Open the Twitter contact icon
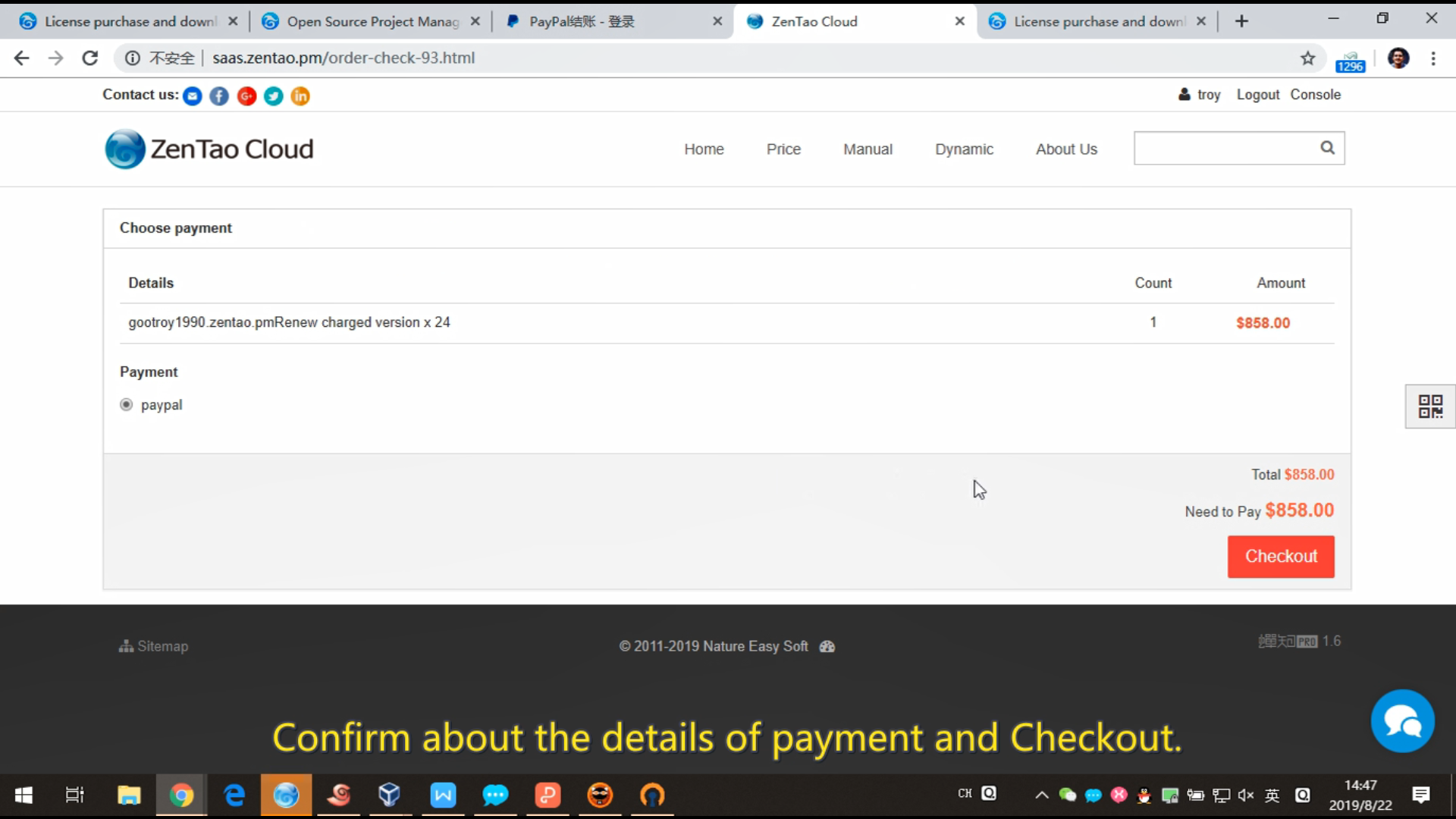Image resolution: width=1456 pixels, height=819 pixels. (x=274, y=96)
